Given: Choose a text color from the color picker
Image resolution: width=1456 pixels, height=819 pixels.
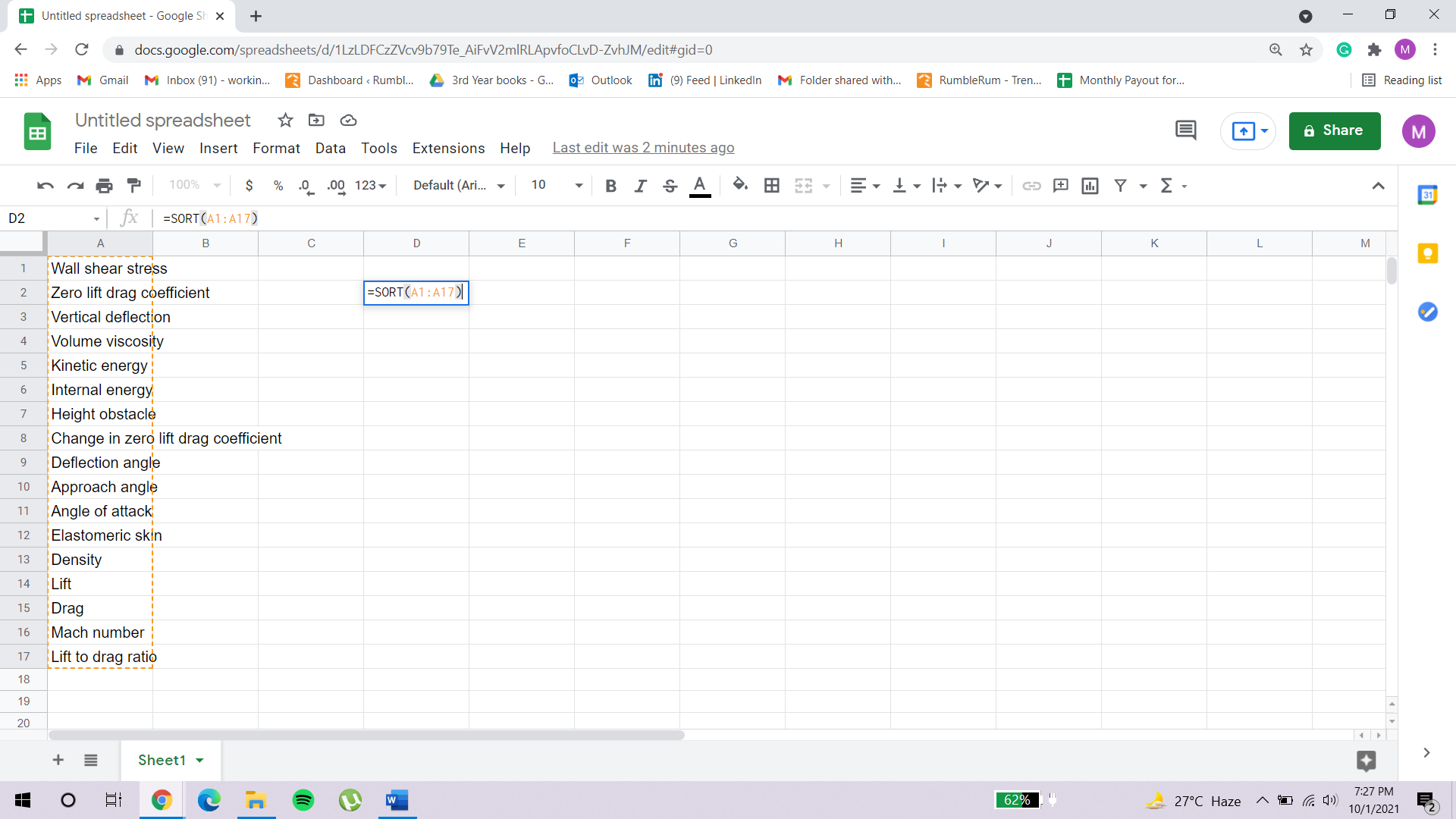Looking at the screenshot, I should click(700, 185).
